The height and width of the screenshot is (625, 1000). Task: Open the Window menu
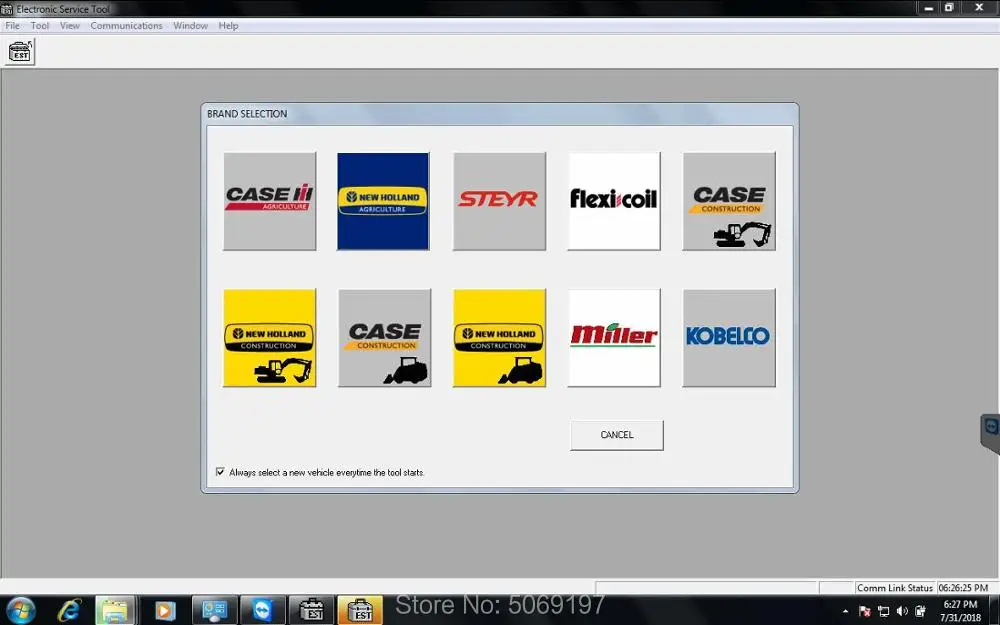pos(190,26)
